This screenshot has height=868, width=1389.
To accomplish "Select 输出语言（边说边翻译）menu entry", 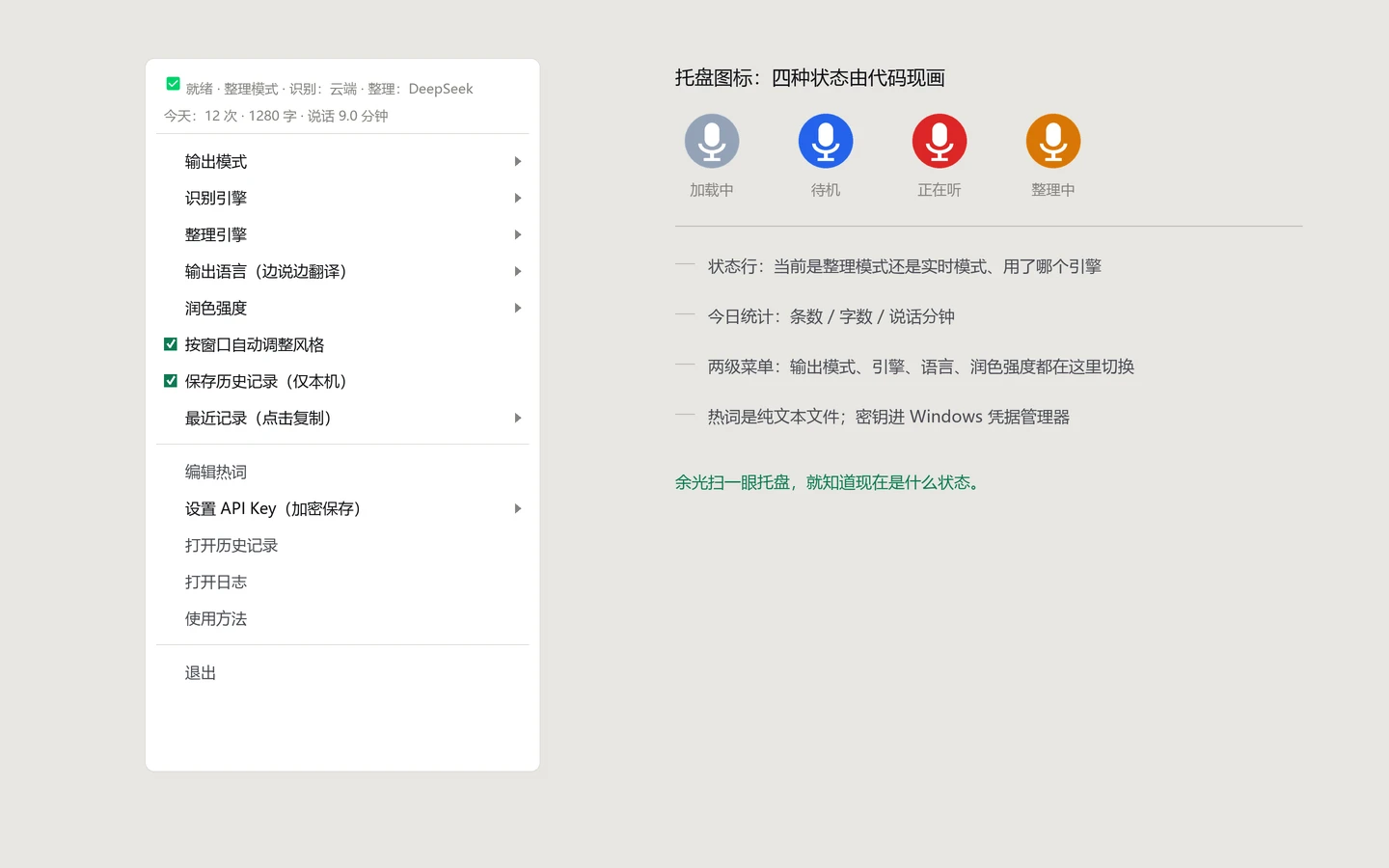I will coord(342,271).
